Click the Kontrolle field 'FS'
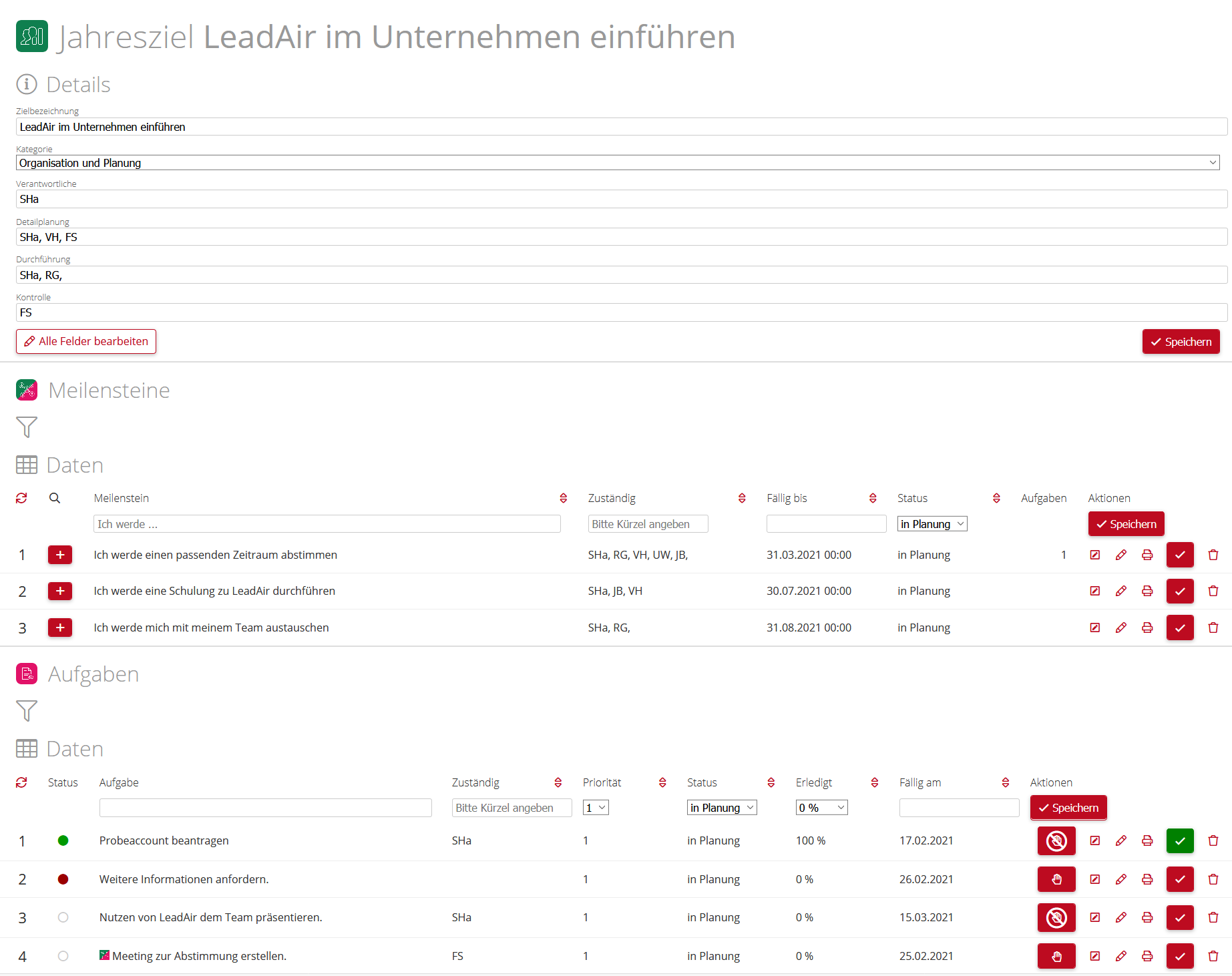The width and height of the screenshot is (1232, 976). 622,312
